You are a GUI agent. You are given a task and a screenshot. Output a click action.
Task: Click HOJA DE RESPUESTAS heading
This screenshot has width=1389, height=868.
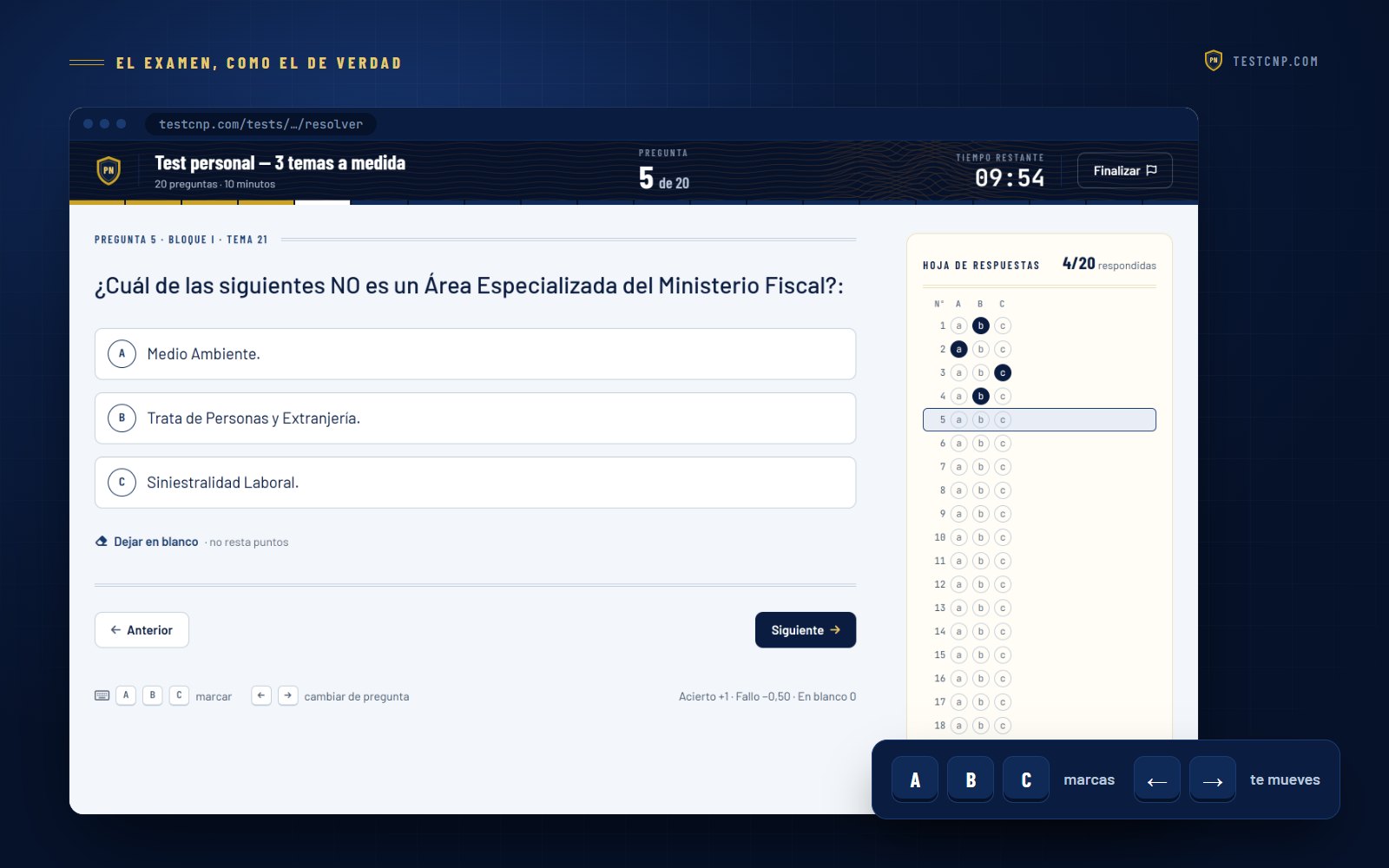pyautogui.click(x=981, y=266)
